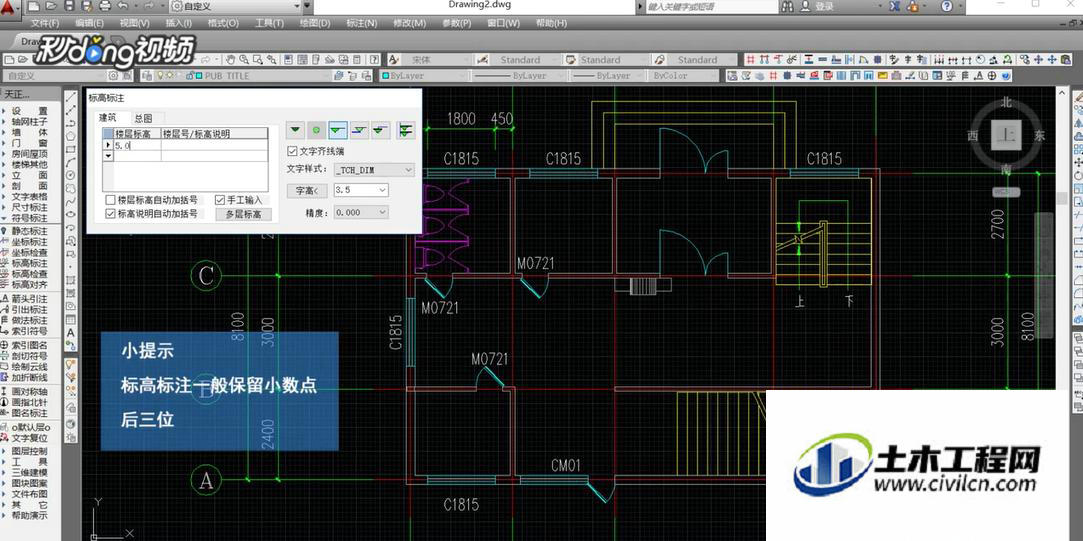Click the Save icon in quick access bar
The width and height of the screenshot is (1083, 541).
pos(70,6)
